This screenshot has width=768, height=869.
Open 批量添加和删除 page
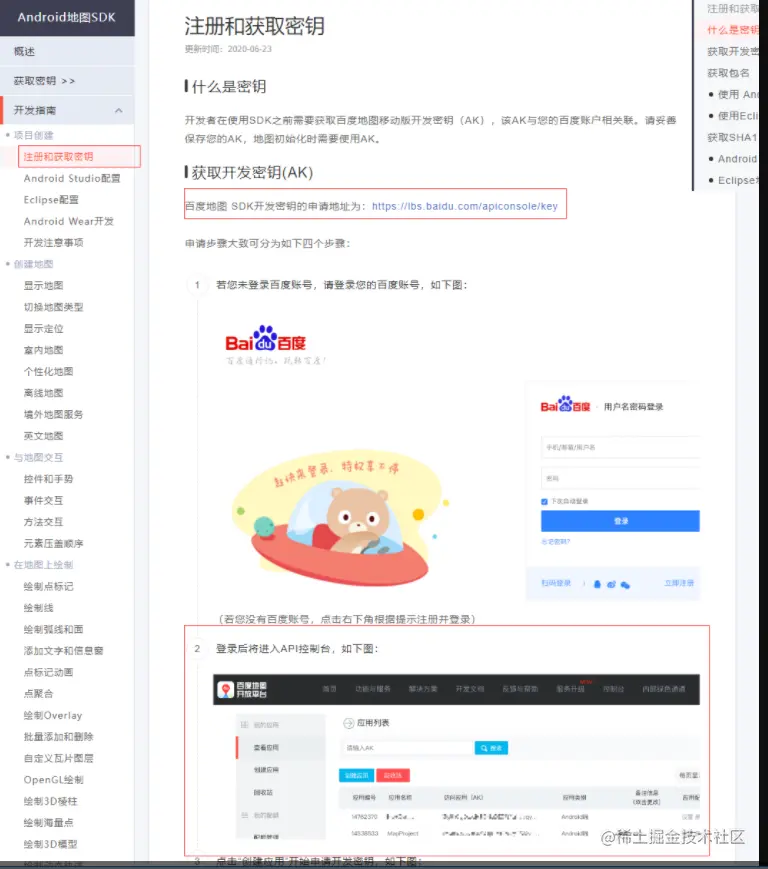pyautogui.click(x=58, y=737)
